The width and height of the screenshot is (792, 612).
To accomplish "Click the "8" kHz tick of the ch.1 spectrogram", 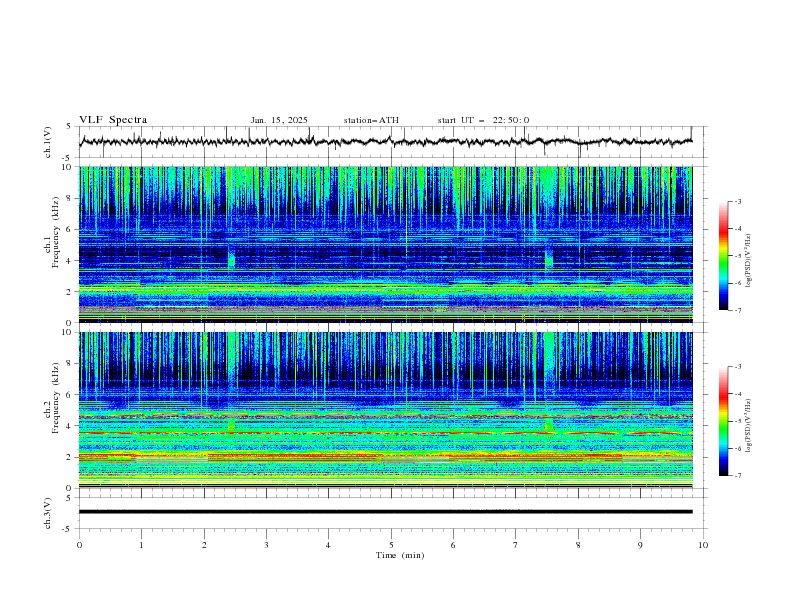I will [x=71, y=198].
